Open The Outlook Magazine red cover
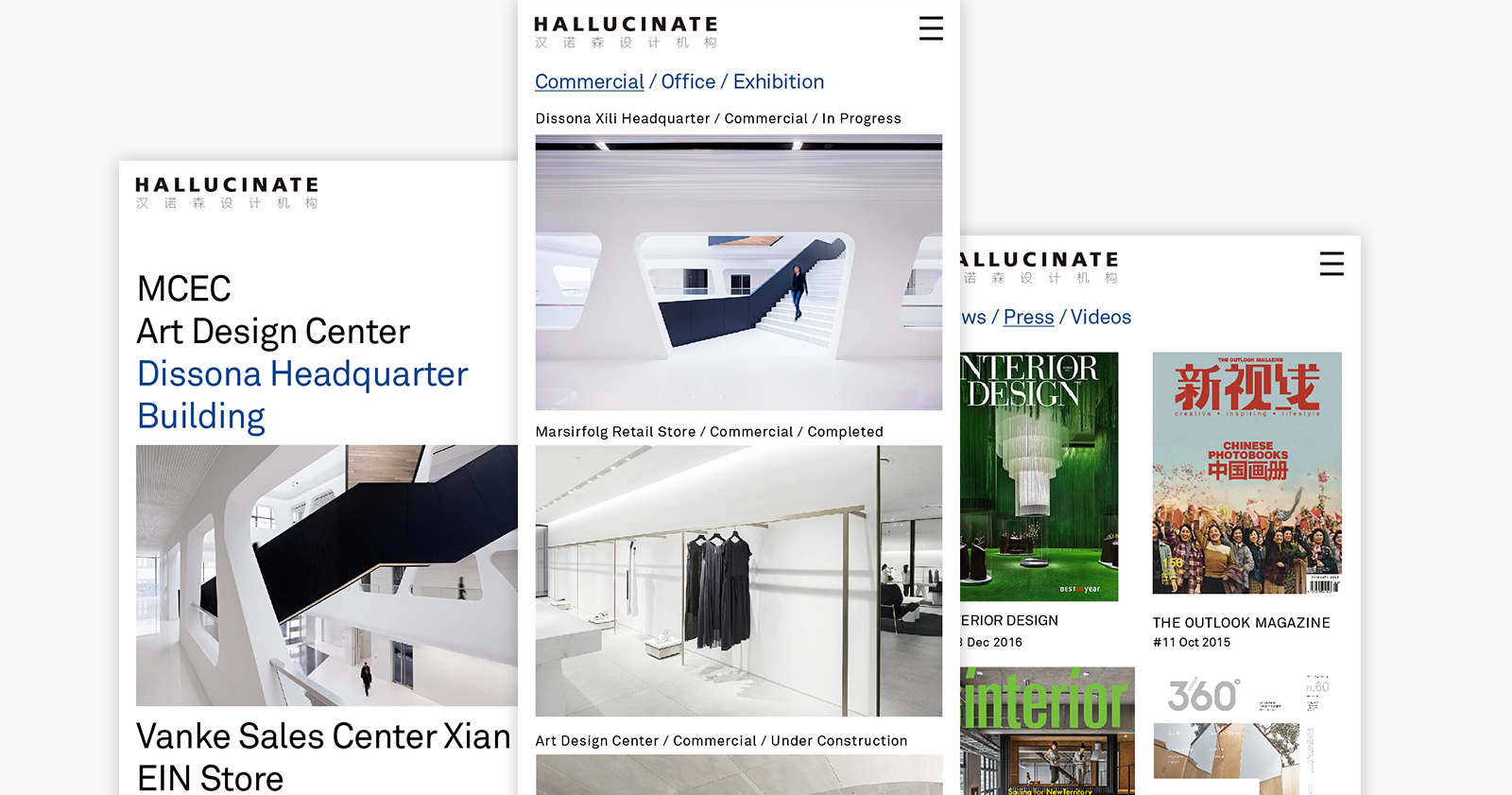The height and width of the screenshot is (795, 1512). pyautogui.click(x=1247, y=473)
